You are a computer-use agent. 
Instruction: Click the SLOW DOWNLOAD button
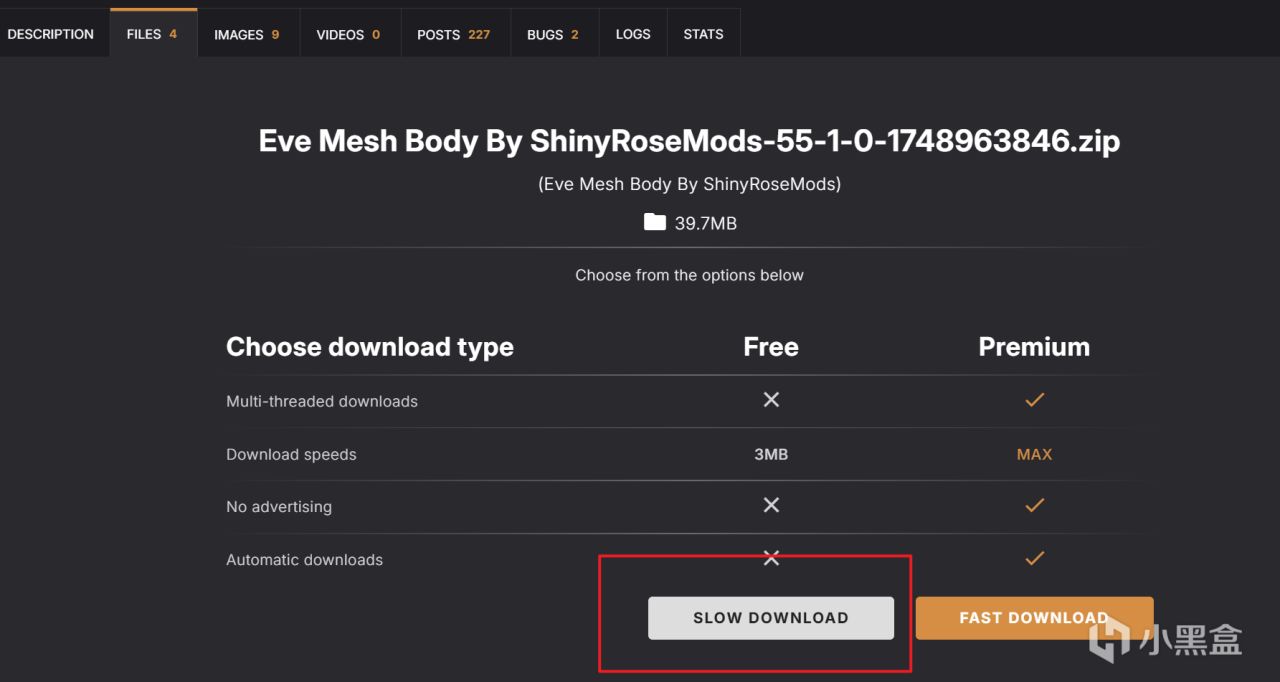coord(770,618)
